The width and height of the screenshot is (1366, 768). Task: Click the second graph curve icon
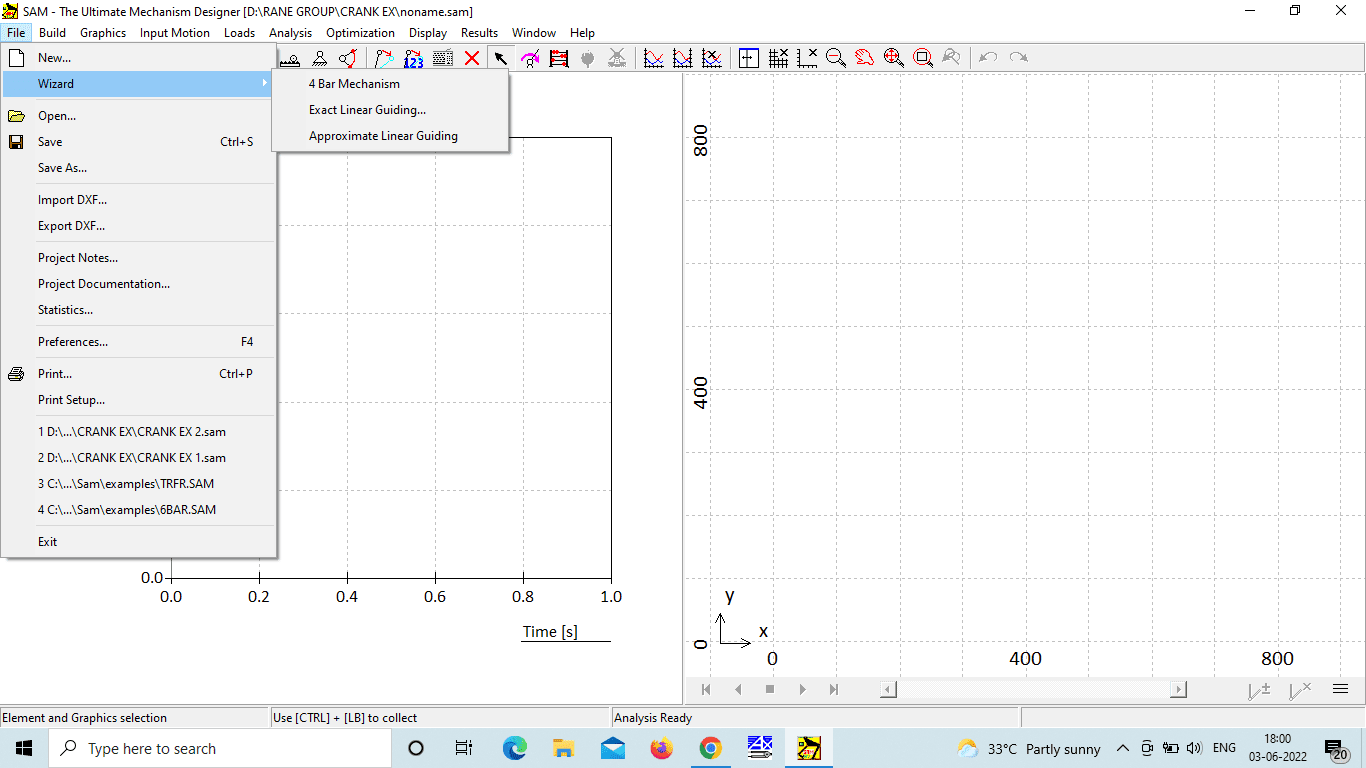click(682, 58)
